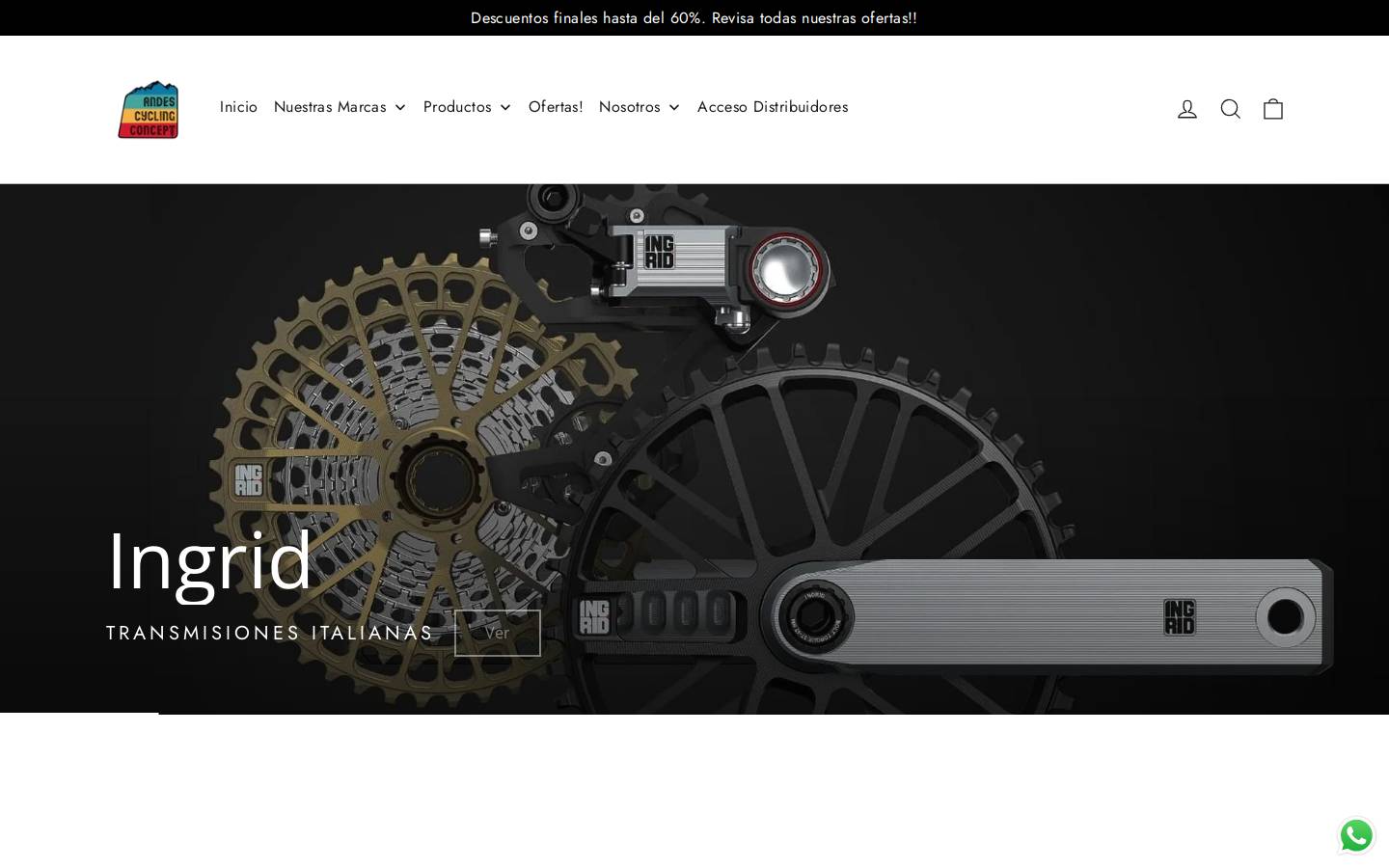Expand the Nuestras Marcas dropdown
The width and height of the screenshot is (1389, 868).
pyautogui.click(x=340, y=107)
